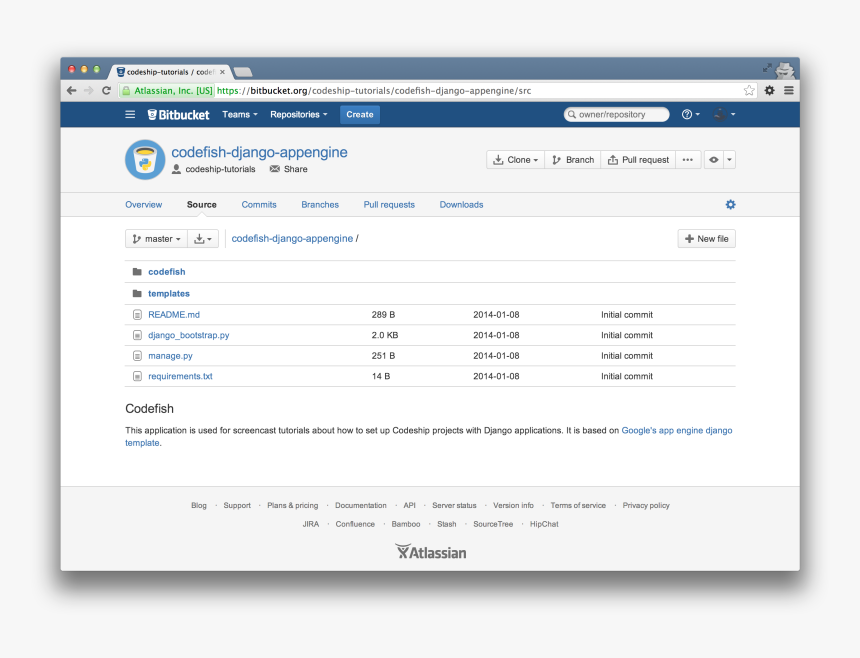Bookmark page with the star icon
Screen dimensions: 860x658
[x=749, y=90]
